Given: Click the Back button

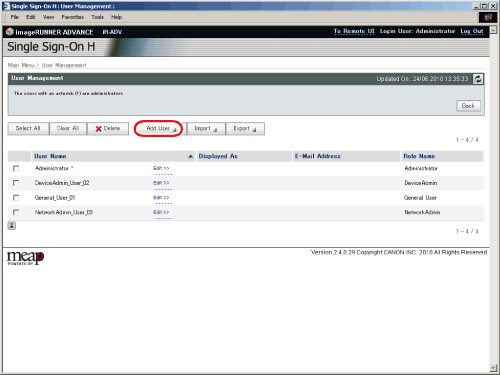Looking at the screenshot, I should coord(468,106).
